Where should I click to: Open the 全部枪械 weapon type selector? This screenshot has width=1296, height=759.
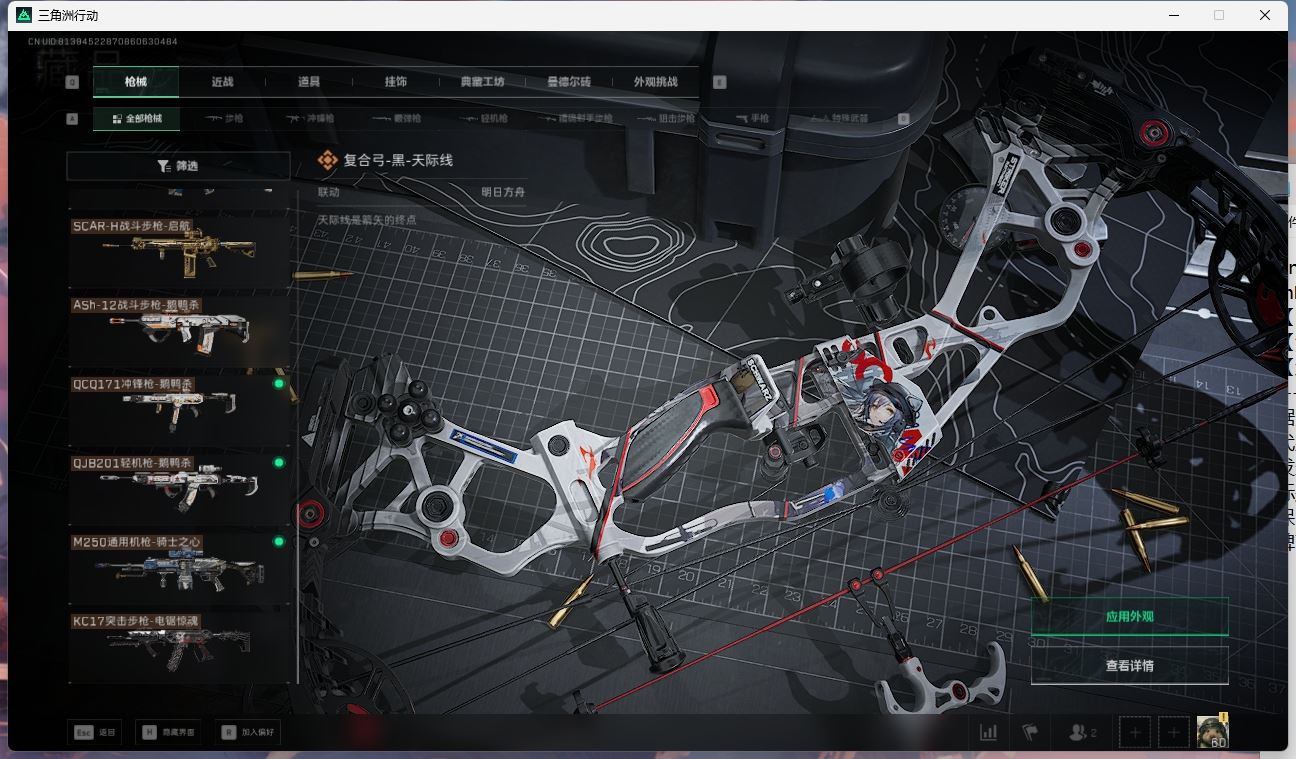click(136, 117)
